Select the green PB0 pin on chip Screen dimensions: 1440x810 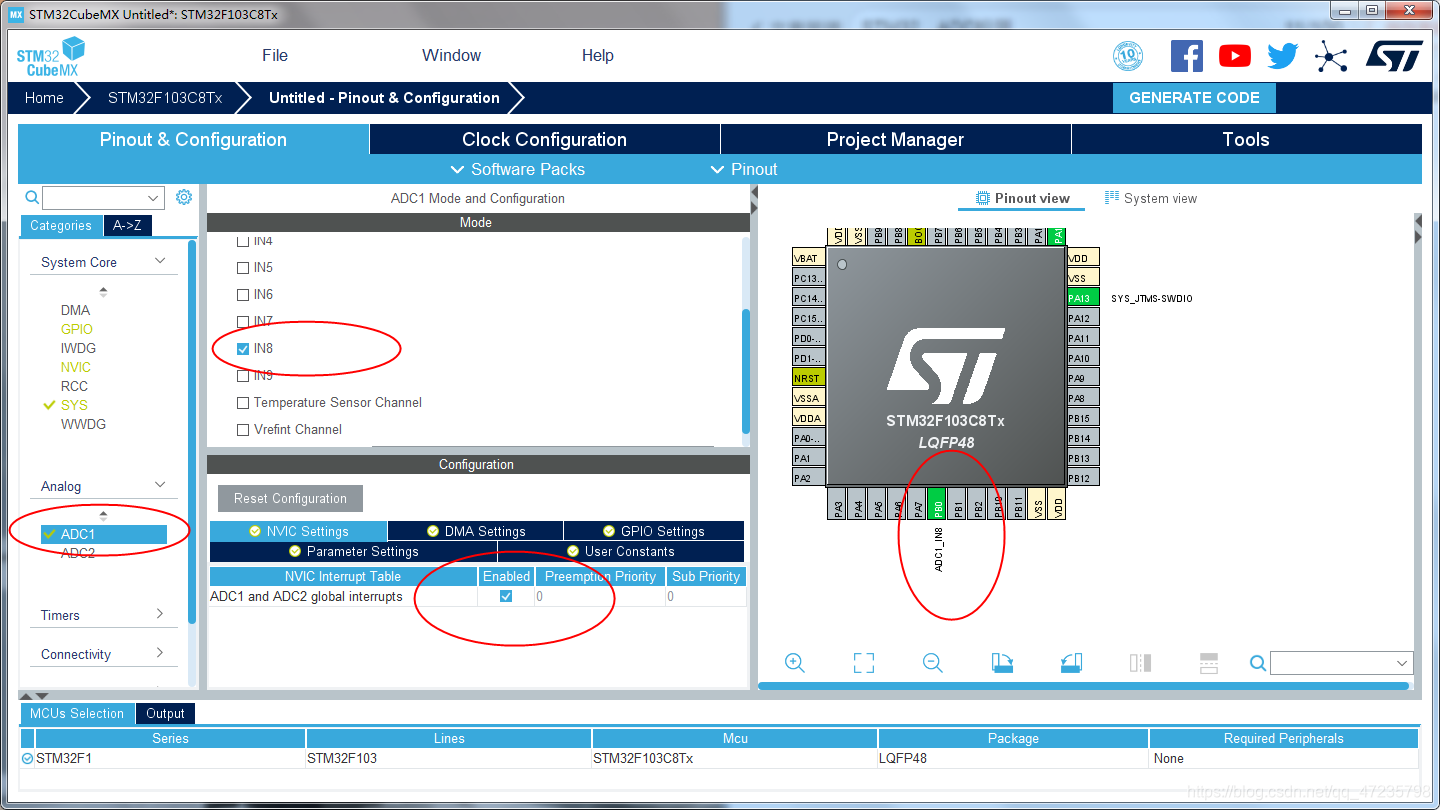(x=938, y=504)
